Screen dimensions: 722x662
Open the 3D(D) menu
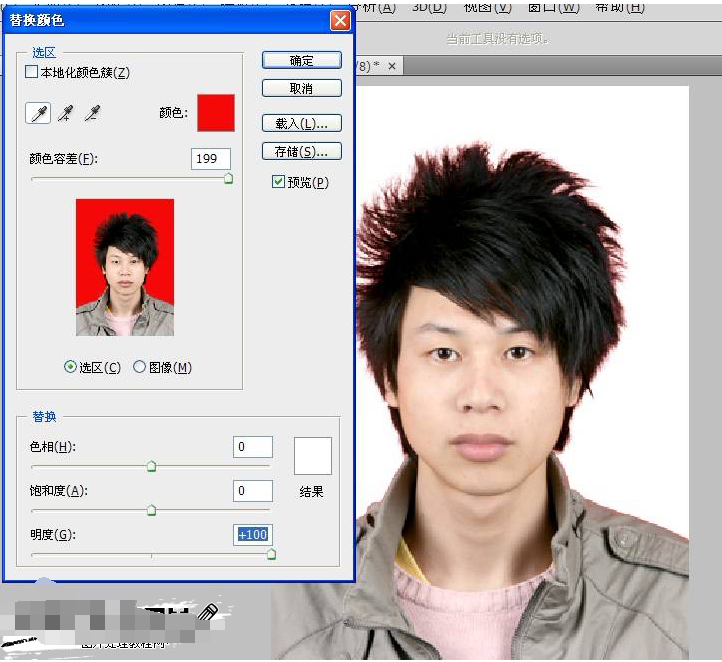pyautogui.click(x=429, y=7)
